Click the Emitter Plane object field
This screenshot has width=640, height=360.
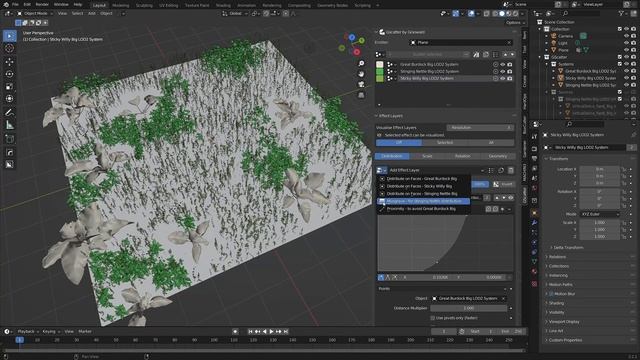(x=460, y=42)
